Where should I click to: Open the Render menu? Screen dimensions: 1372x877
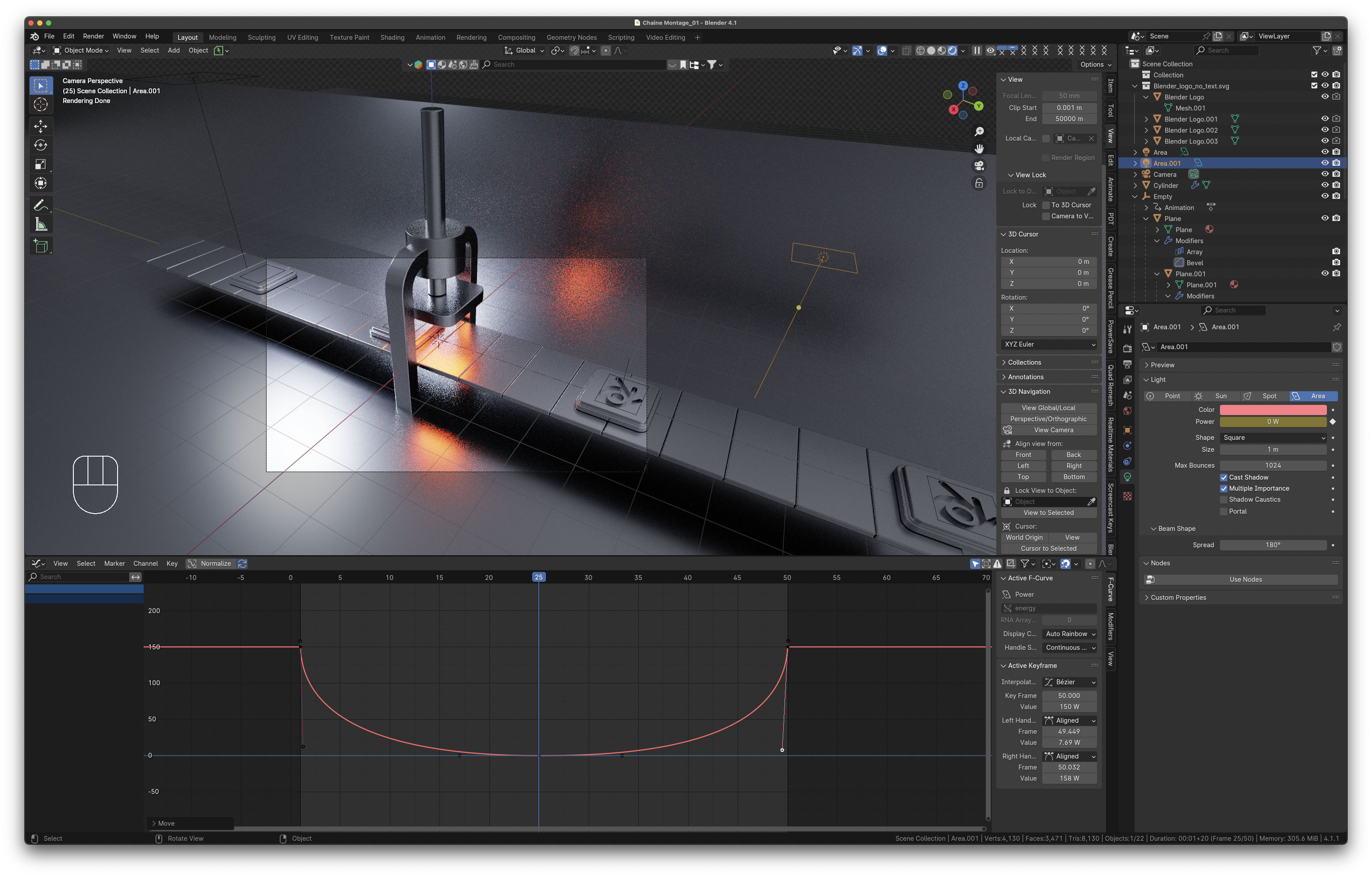pos(93,37)
